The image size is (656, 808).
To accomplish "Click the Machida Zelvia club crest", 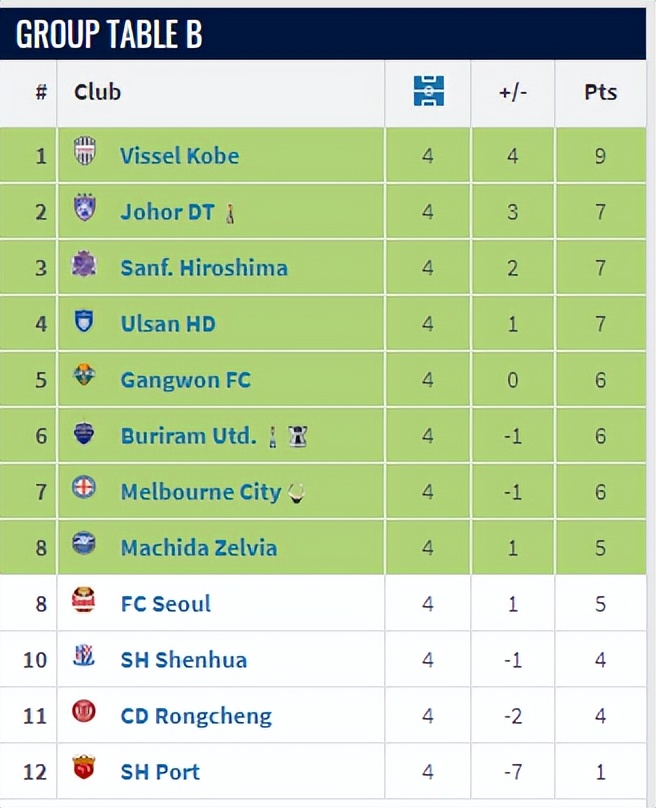I will [85, 545].
